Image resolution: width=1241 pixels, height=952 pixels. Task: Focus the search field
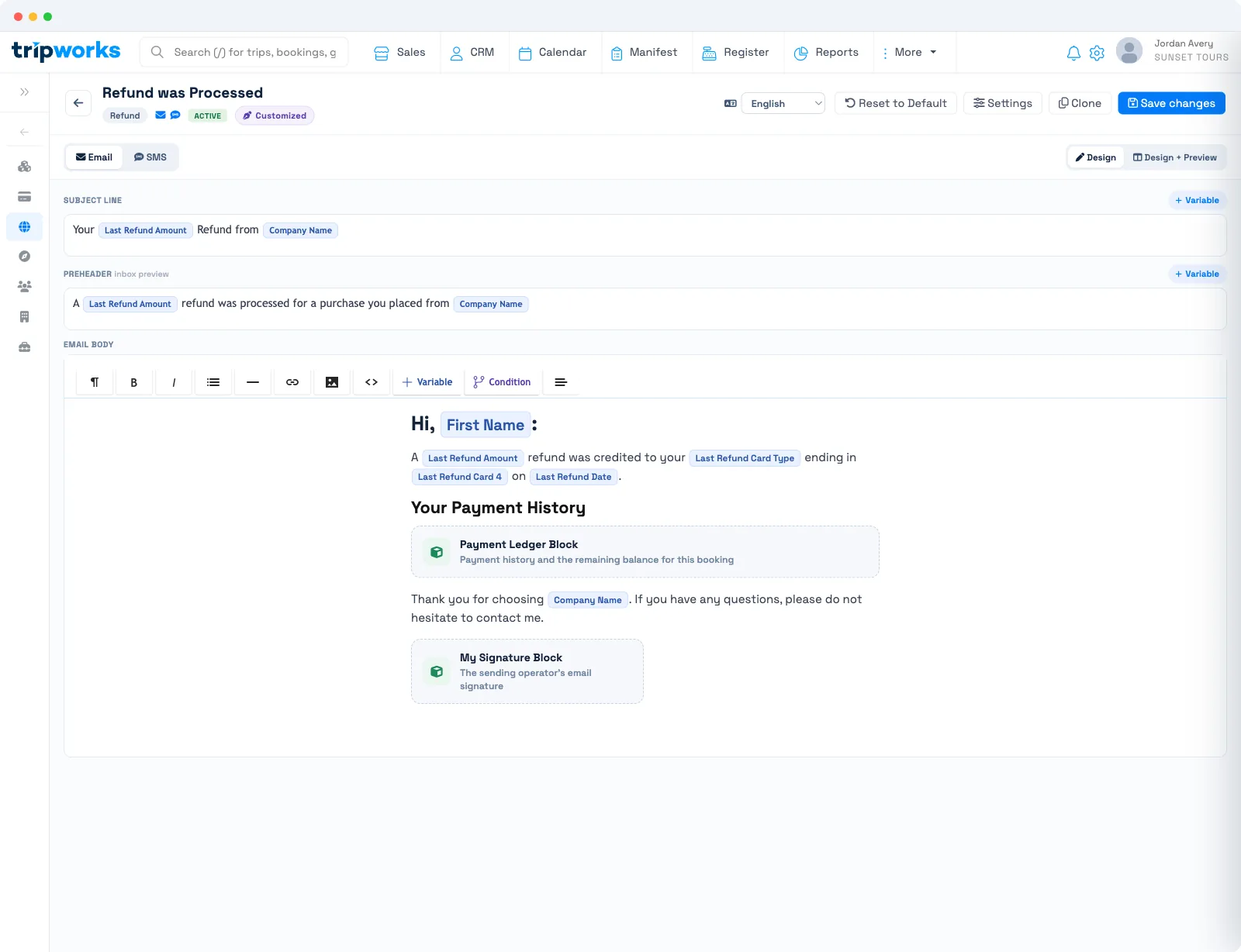pyautogui.click(x=244, y=52)
